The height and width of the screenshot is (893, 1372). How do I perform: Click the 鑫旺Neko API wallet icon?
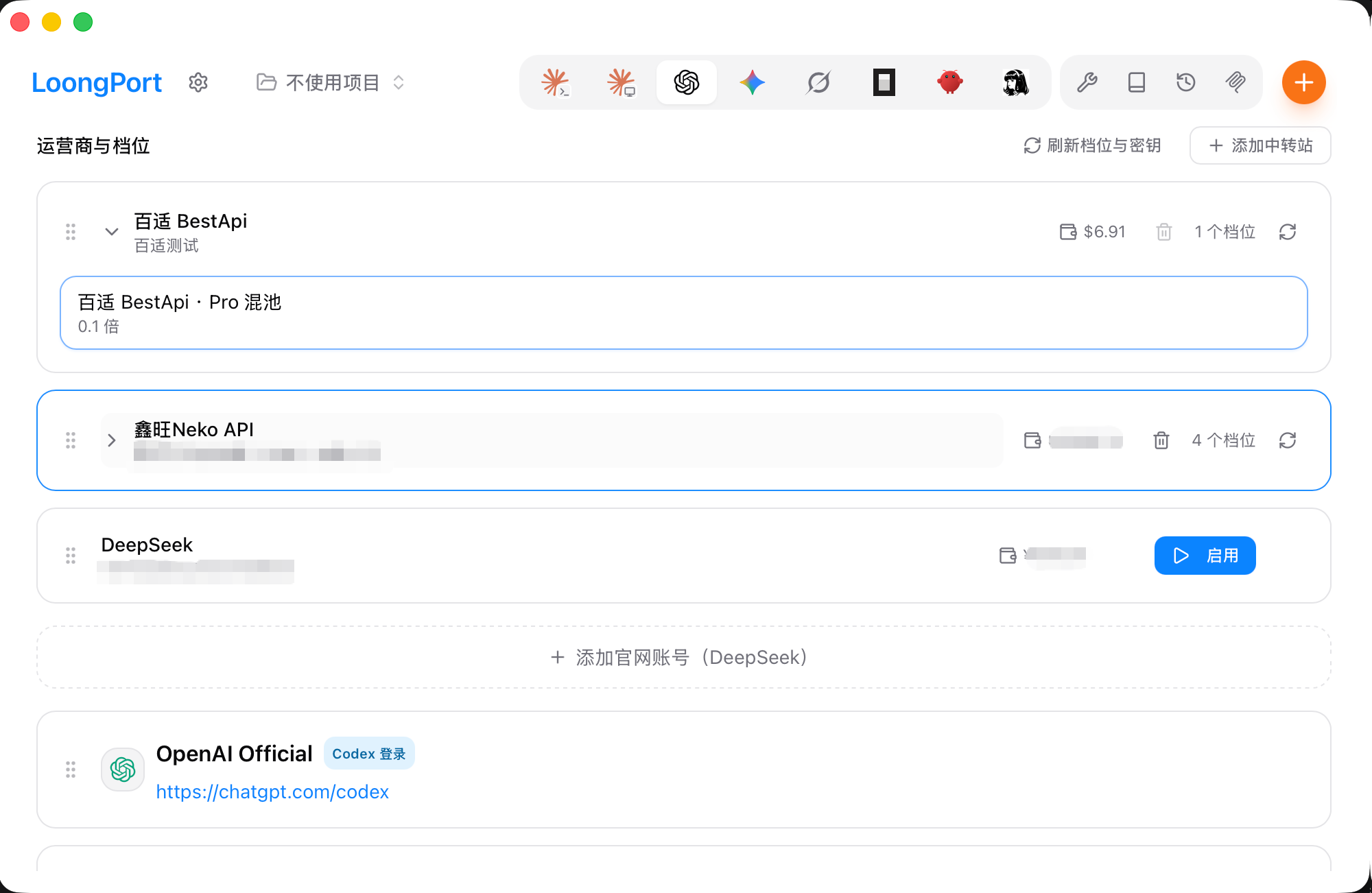(x=1032, y=440)
